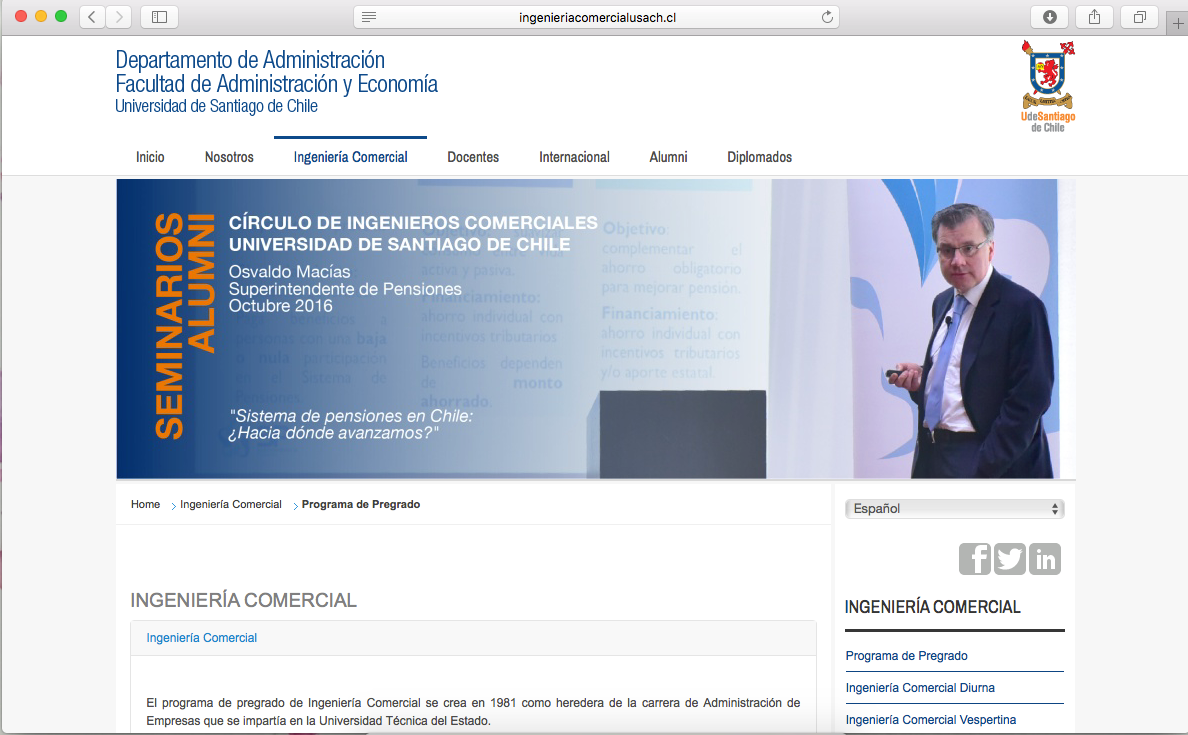
Task: Open Ingeniería Comercial Diurna sidebar link
Action: tap(920, 687)
